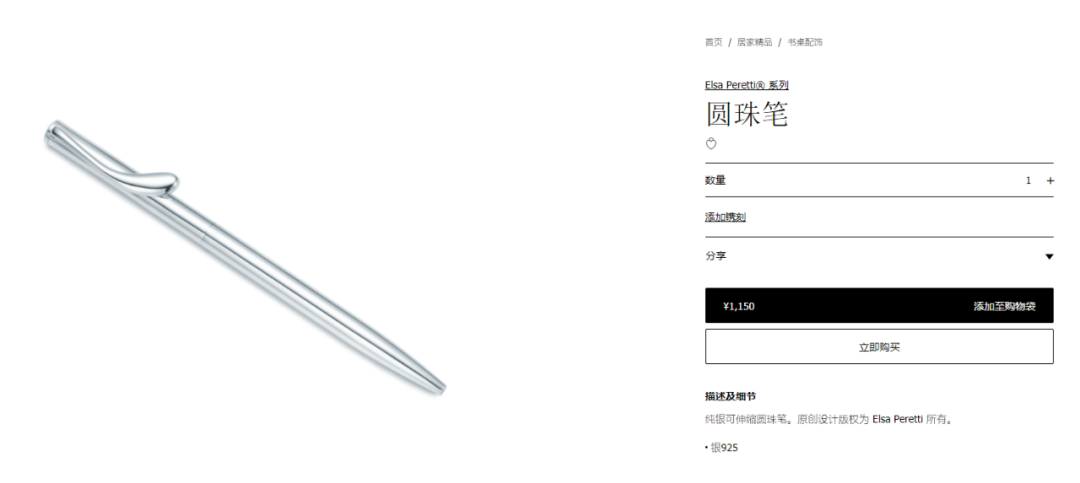Expand the 分享 section triangle arrow
Viewport: 1080px width, 483px height.
click(1049, 256)
